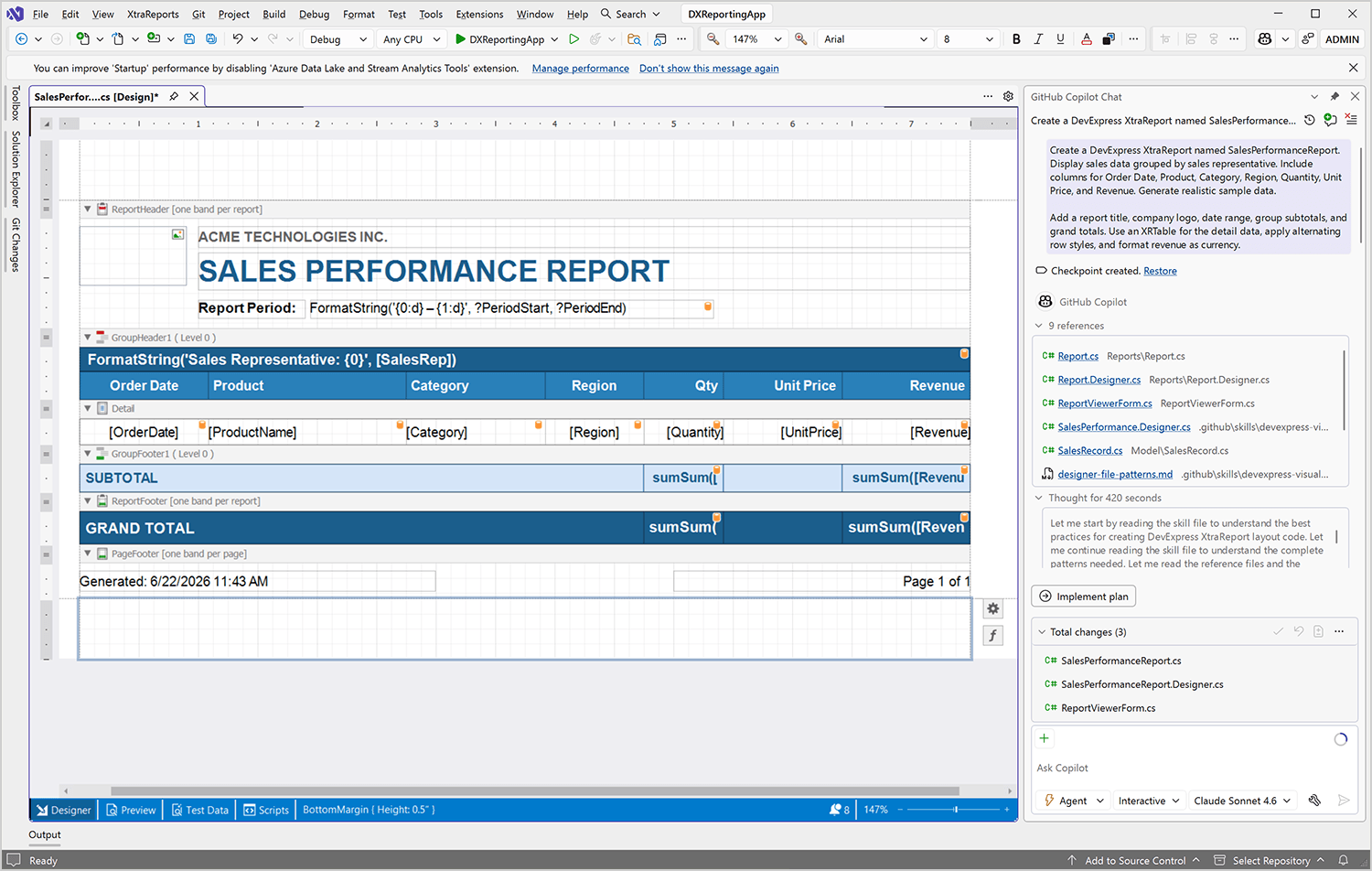Click the report errors count icon showing 8
Screen dimensions: 1372x871
point(840,810)
